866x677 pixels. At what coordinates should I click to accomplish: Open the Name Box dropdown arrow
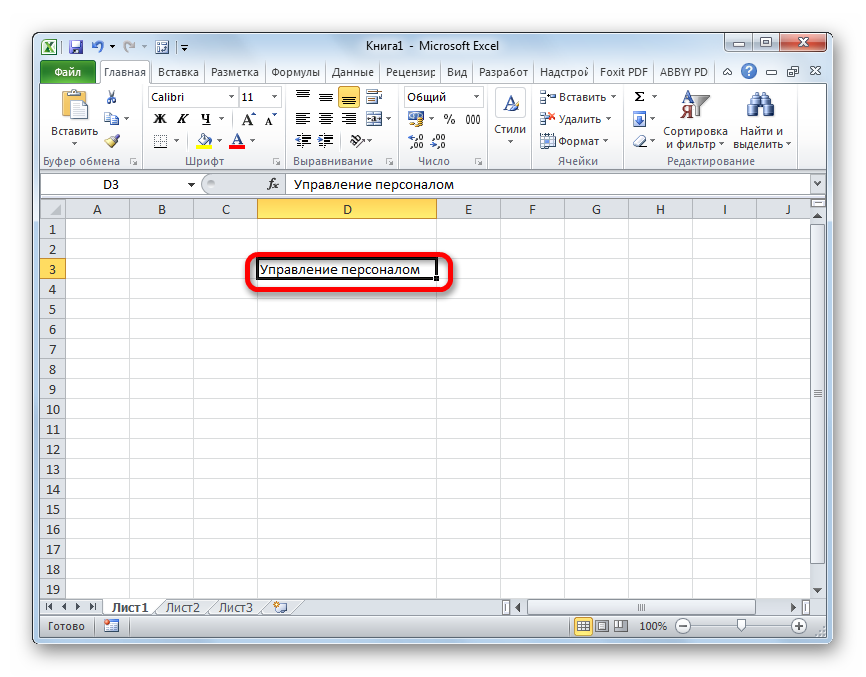pyautogui.click(x=192, y=185)
